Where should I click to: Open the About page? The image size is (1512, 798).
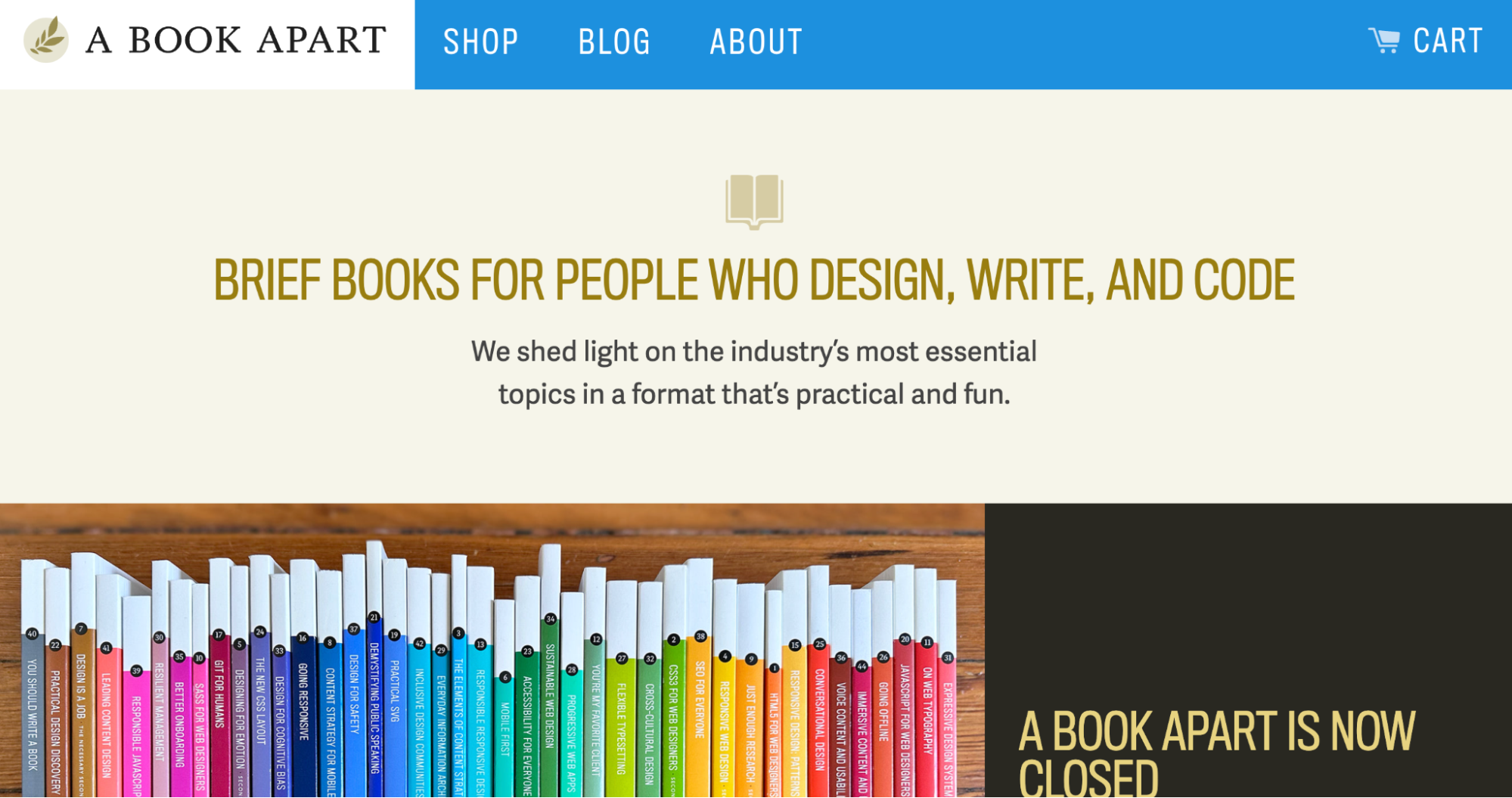756,42
